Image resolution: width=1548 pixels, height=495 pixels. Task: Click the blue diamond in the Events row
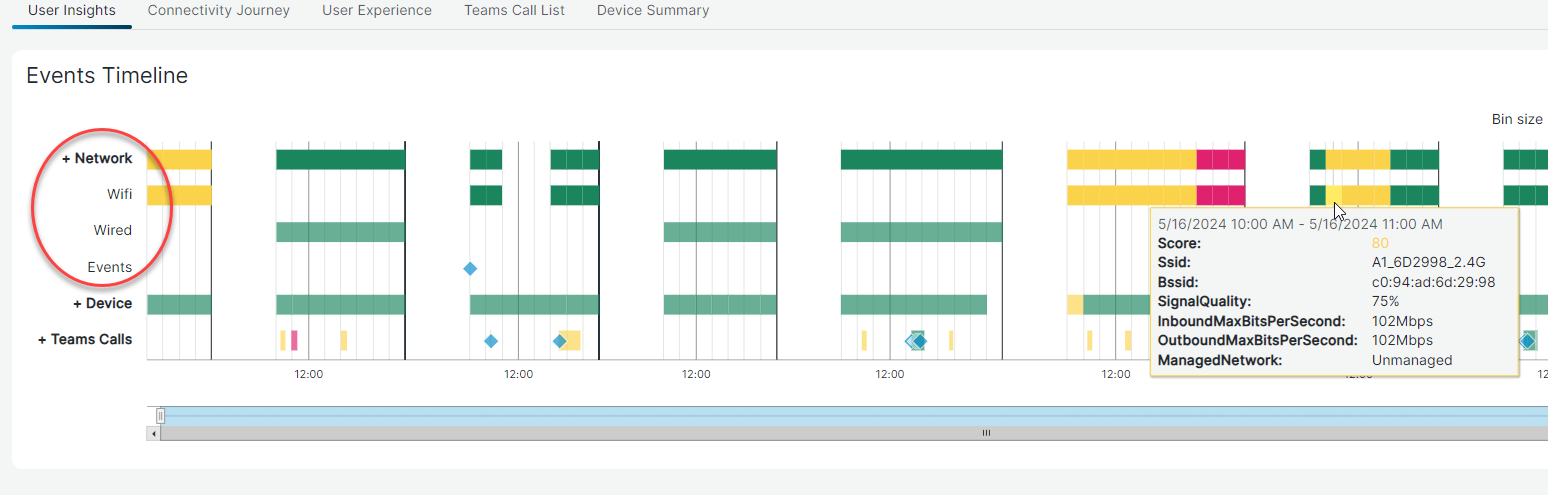click(x=470, y=268)
